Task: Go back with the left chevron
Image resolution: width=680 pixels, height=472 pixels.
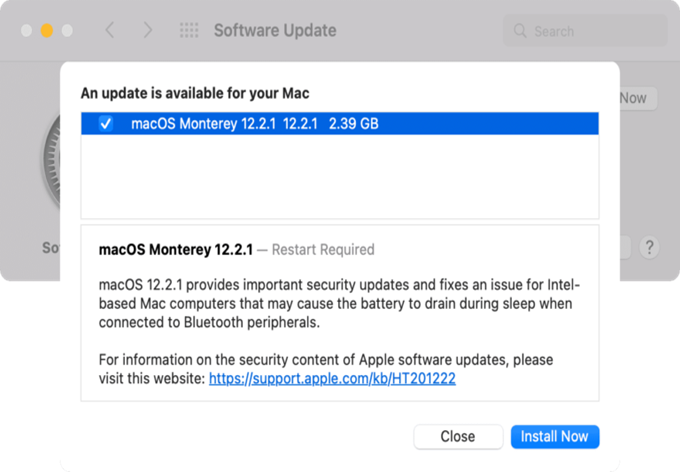Action: (x=110, y=31)
